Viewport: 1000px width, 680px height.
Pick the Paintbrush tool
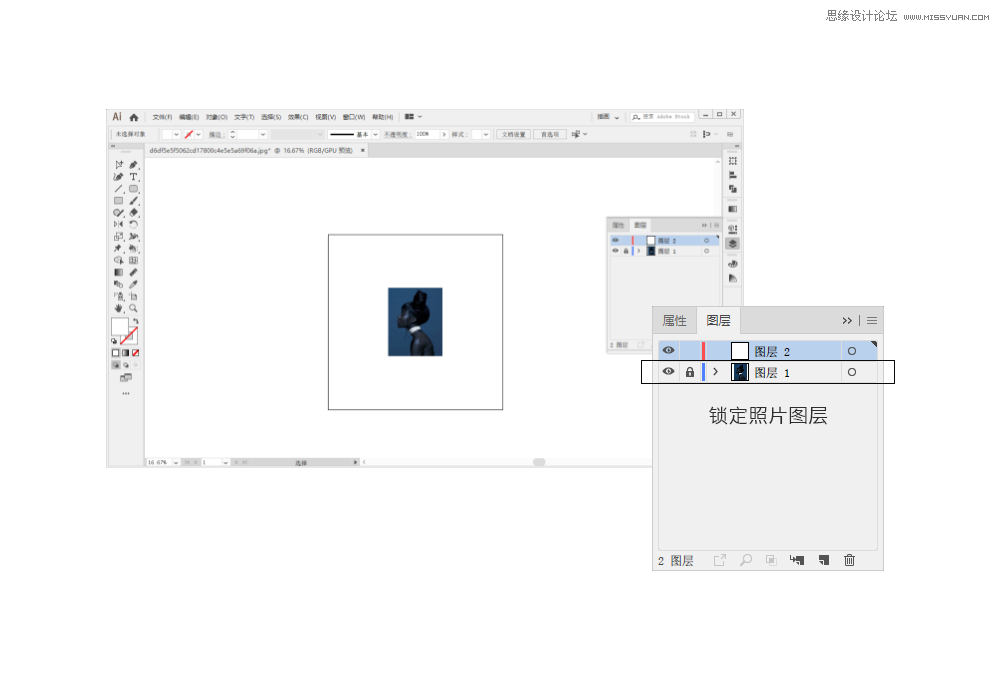[x=133, y=201]
